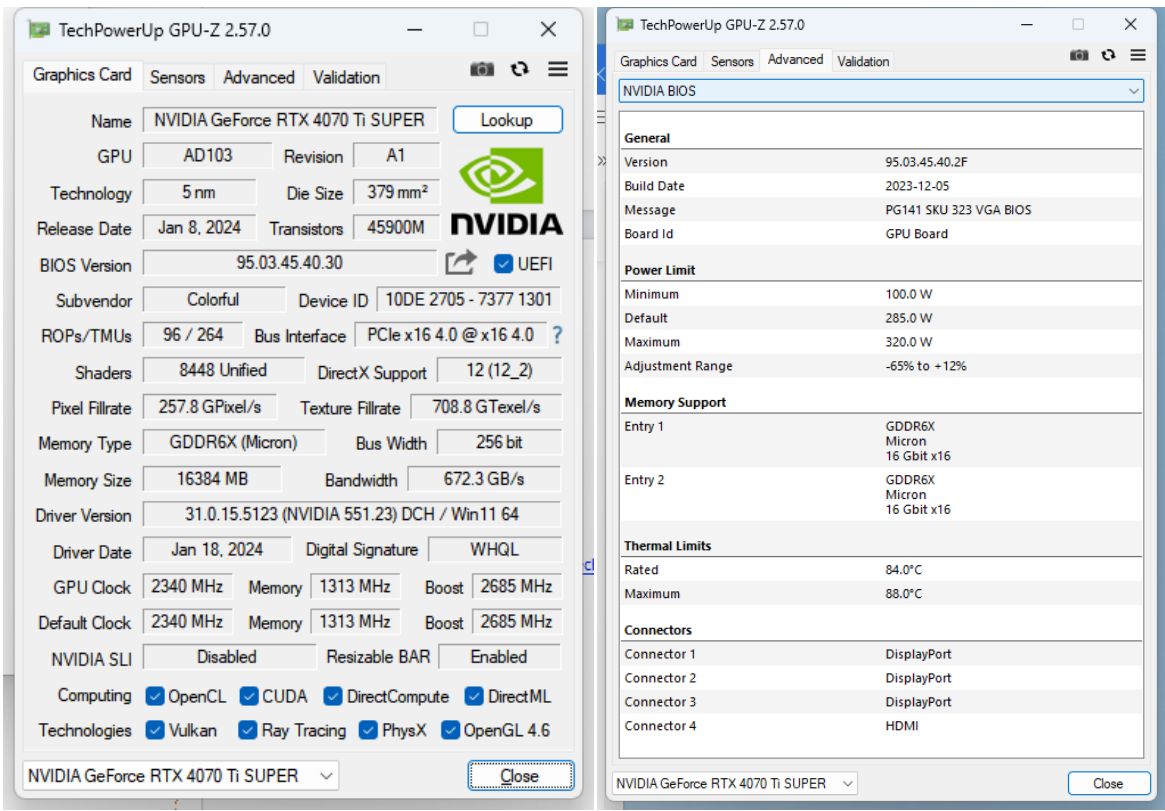Viewport: 1165px width, 811px height.
Task: Switch to Sensors tab in the left window
Action: click(x=177, y=77)
